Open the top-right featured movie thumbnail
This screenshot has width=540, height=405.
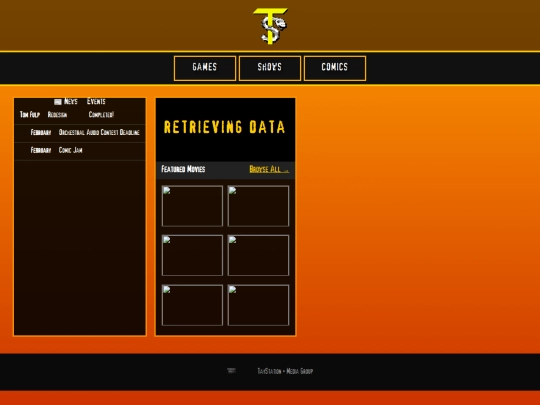coord(258,206)
